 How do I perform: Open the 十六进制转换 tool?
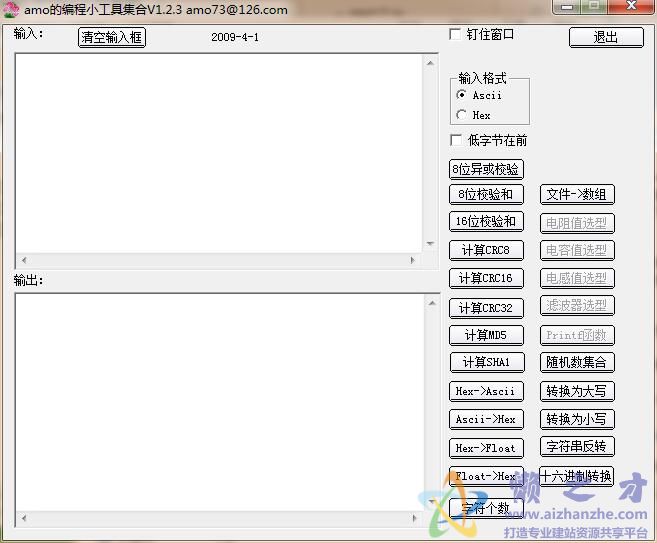tap(577, 476)
